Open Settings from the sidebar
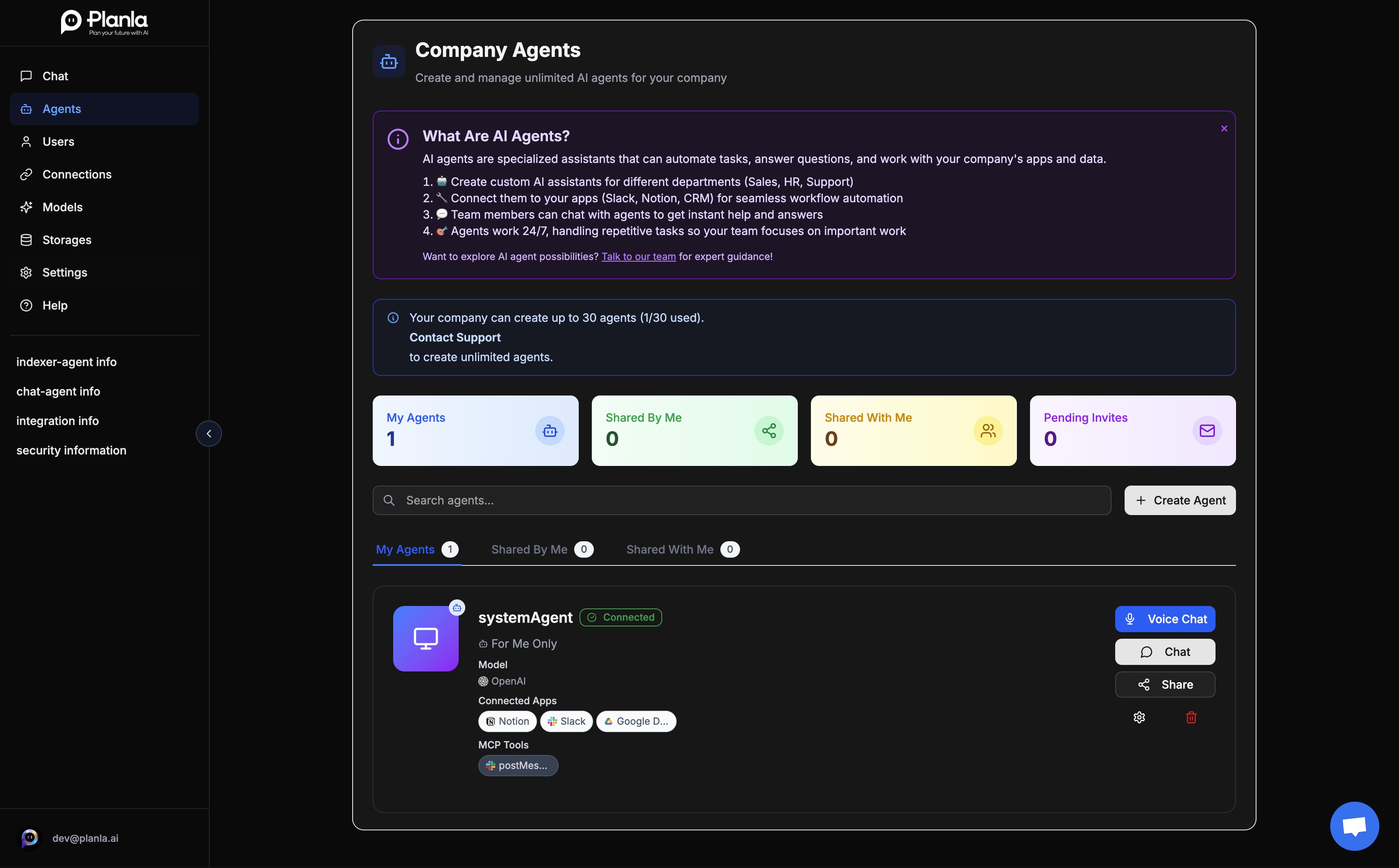This screenshot has width=1399, height=868. [x=104, y=273]
